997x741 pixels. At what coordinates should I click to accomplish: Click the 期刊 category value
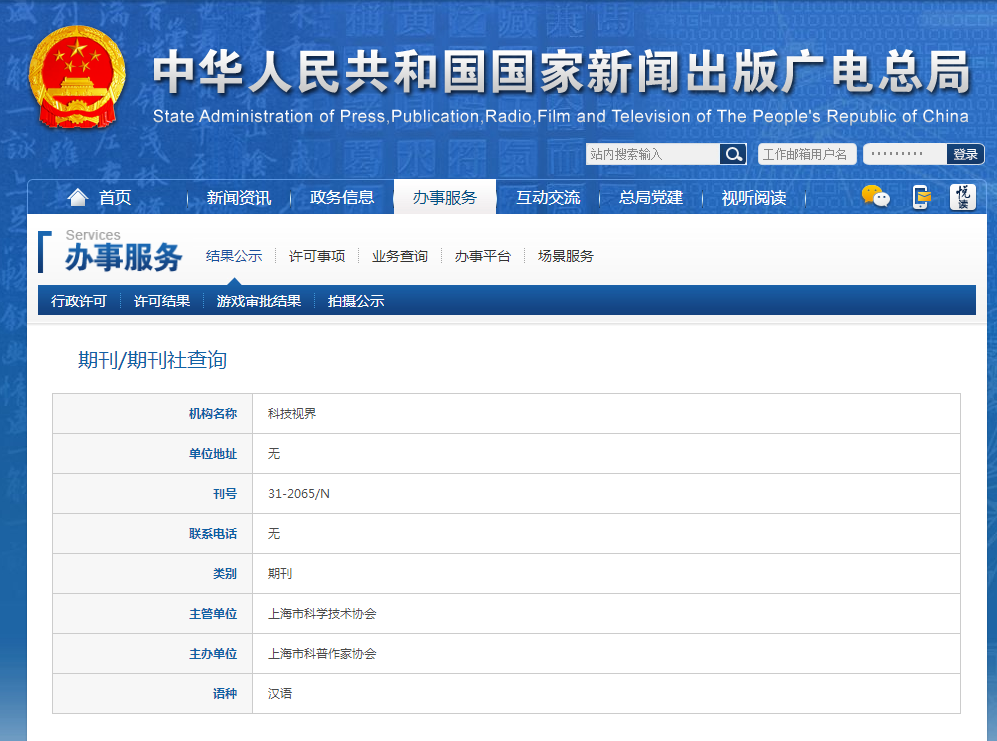pyautogui.click(x=280, y=574)
